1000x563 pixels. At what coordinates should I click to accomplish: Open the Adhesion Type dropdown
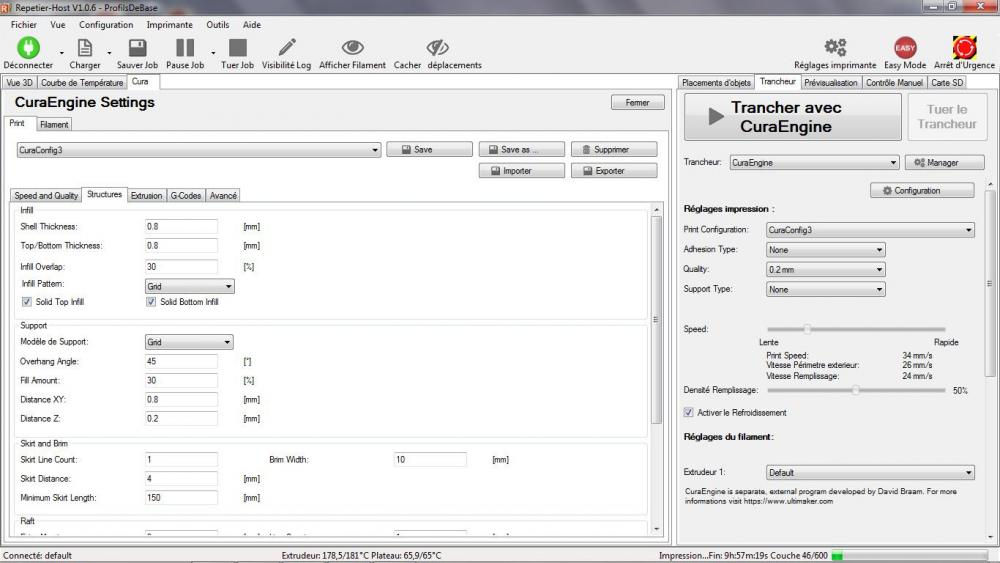click(825, 250)
